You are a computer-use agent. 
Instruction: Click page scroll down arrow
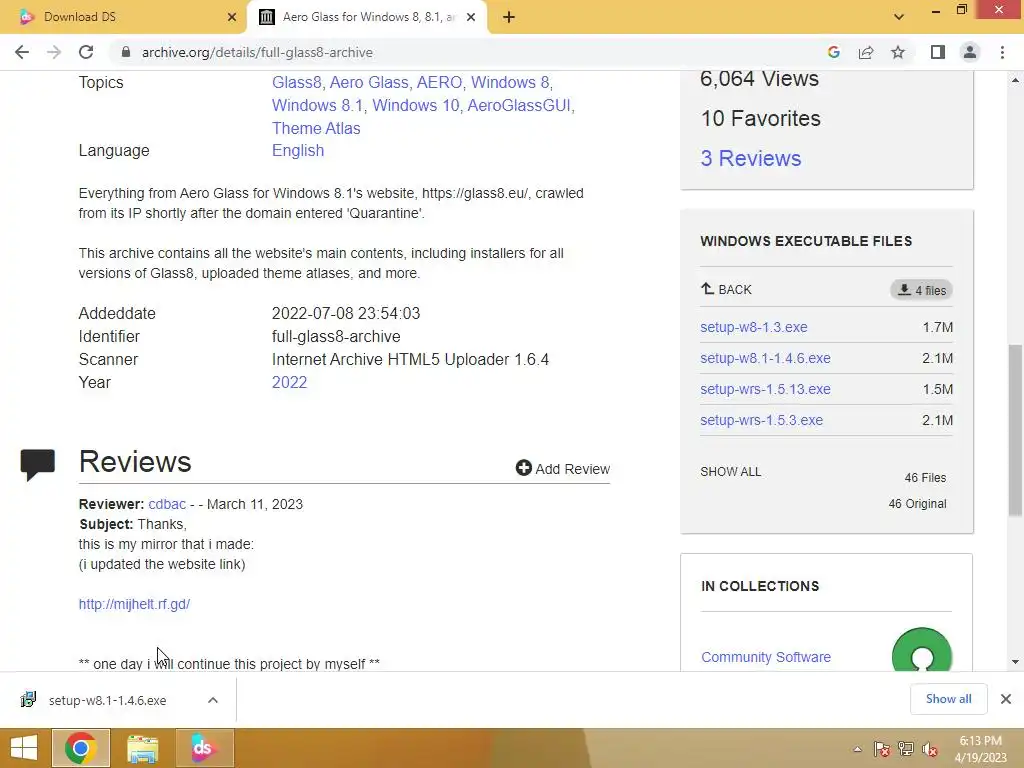(x=1015, y=662)
